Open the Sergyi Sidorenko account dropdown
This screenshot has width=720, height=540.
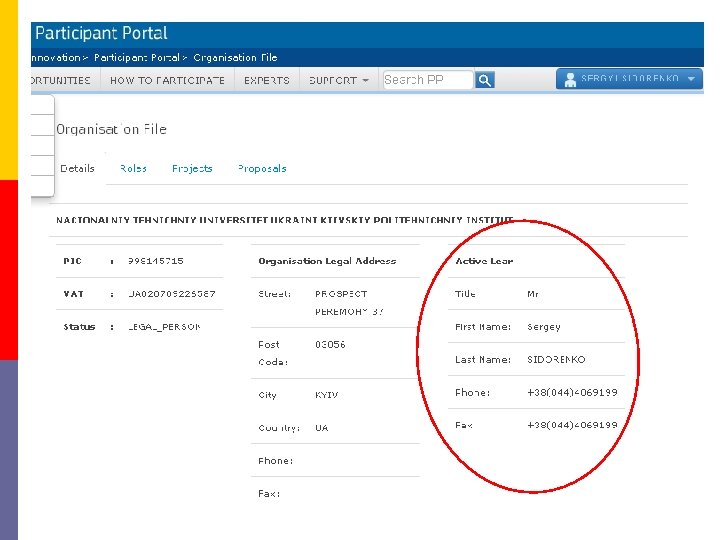pos(629,79)
